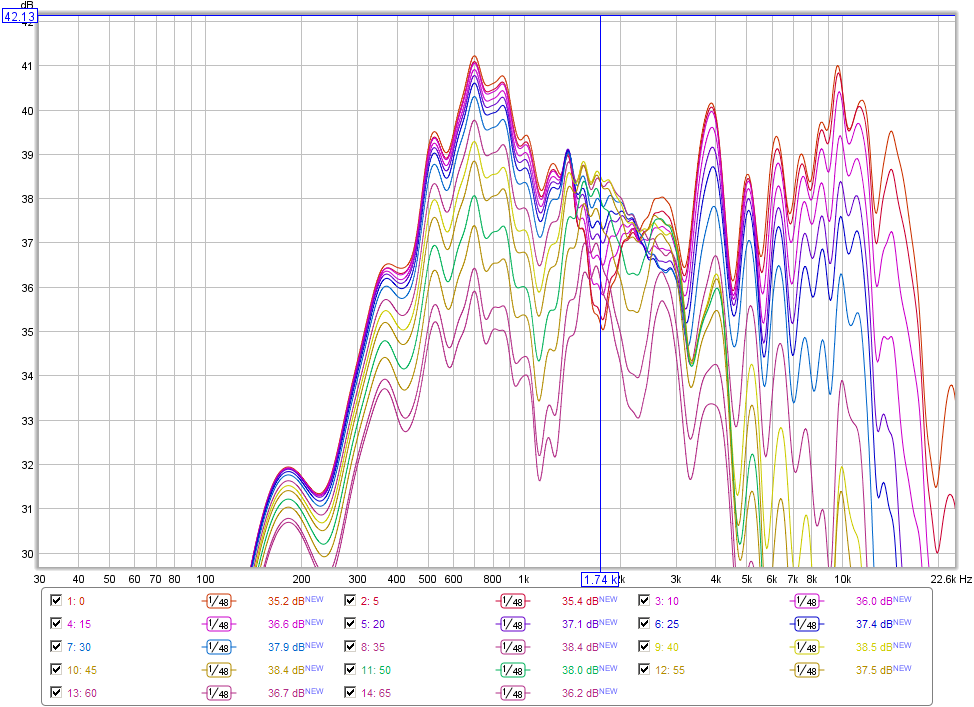
Task: Click the 1/48 smoothing icon for trace 8: 35
Action: [x=512, y=647]
